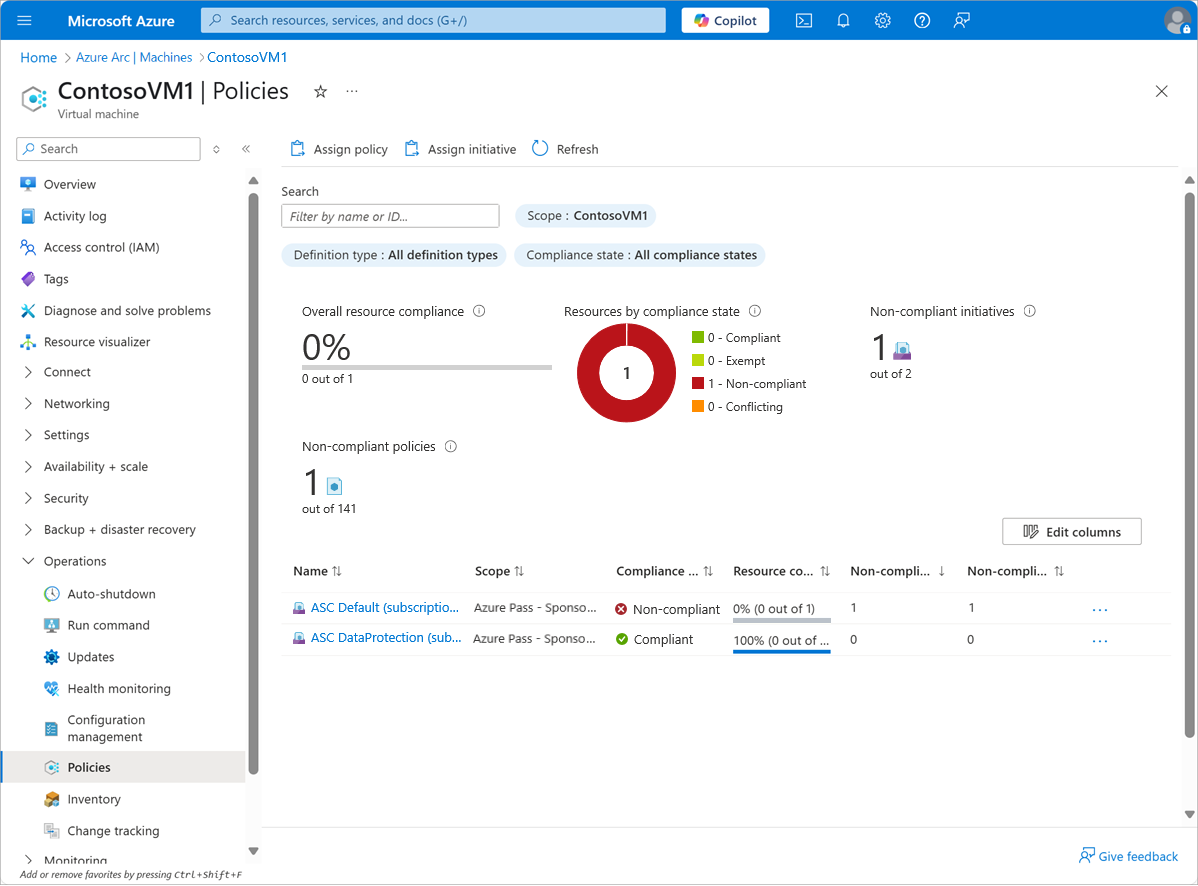Go to Home breadcrumb
Screen dimensions: 1198x886
click(38, 57)
